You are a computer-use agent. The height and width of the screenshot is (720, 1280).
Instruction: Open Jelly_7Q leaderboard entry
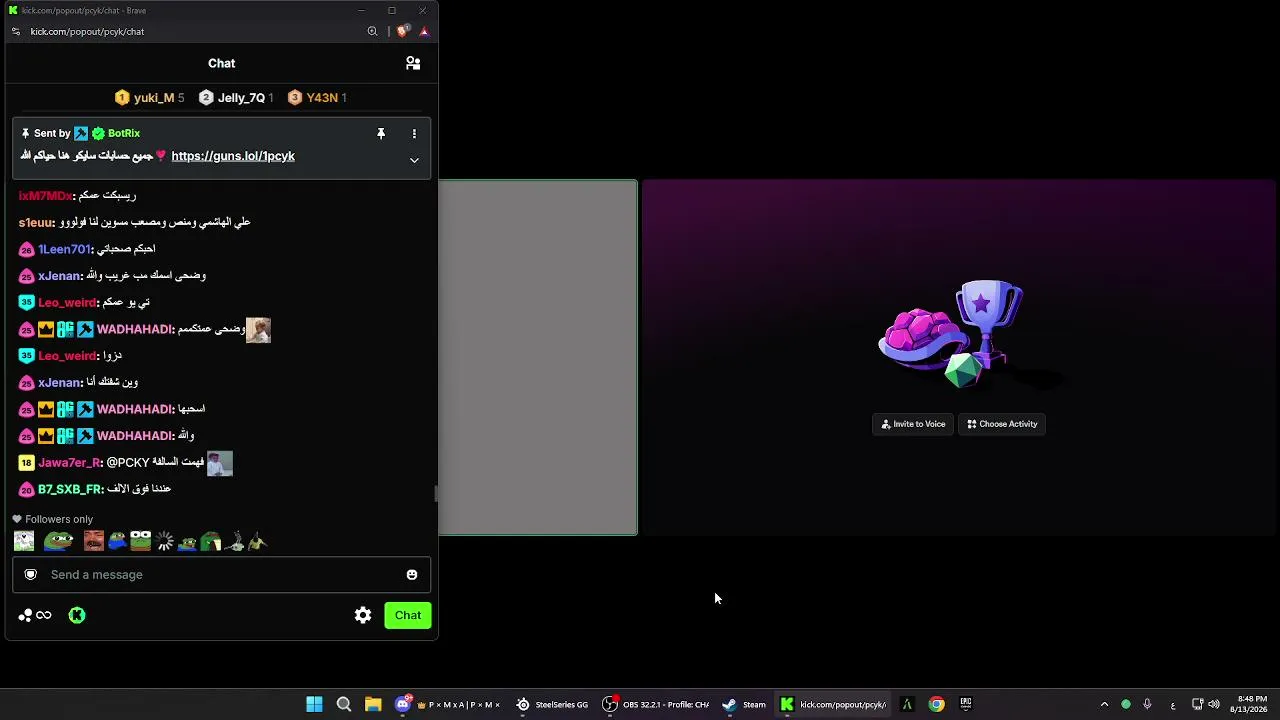[x=236, y=97]
